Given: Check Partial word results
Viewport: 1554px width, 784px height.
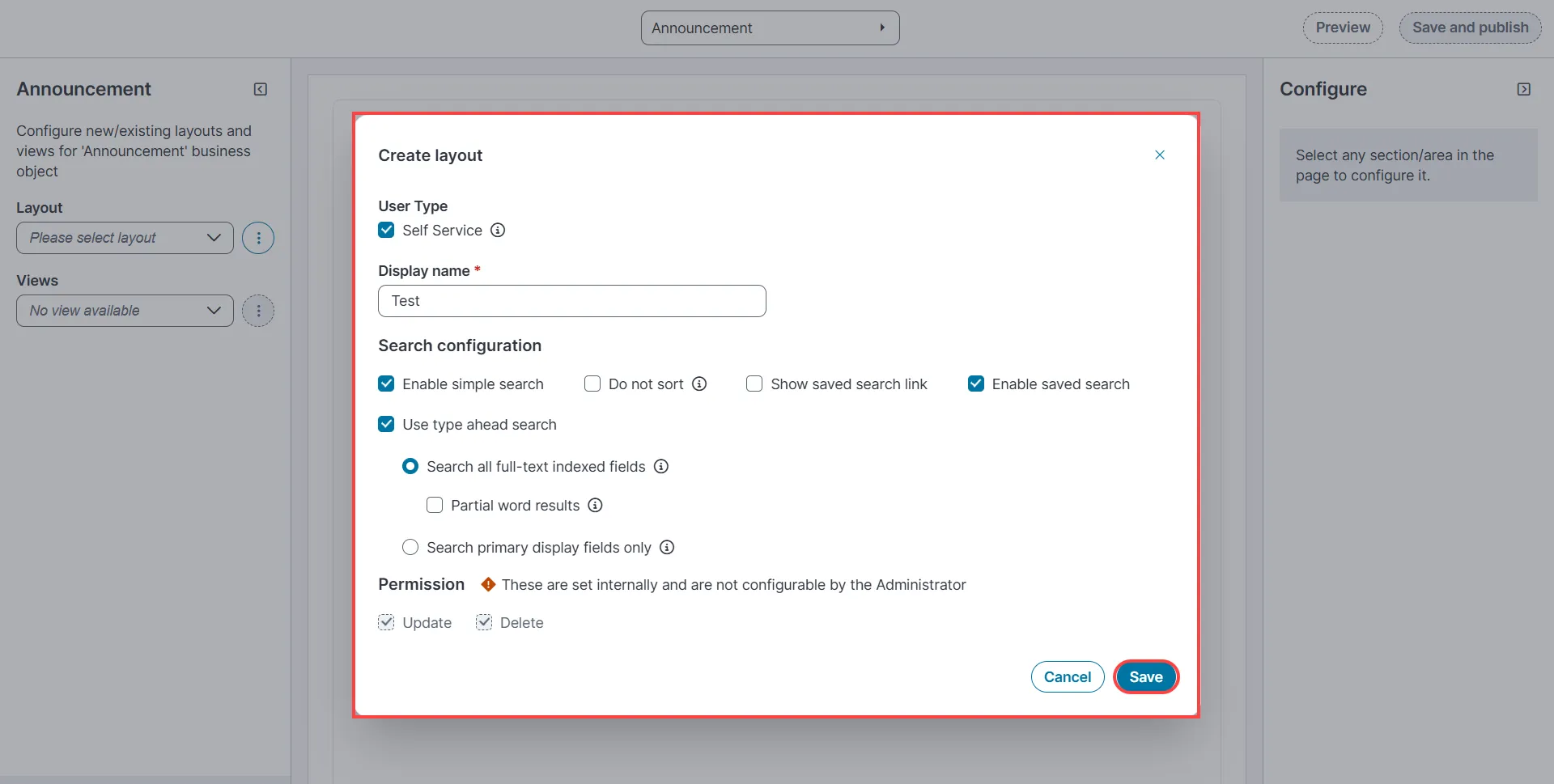Looking at the screenshot, I should point(435,505).
